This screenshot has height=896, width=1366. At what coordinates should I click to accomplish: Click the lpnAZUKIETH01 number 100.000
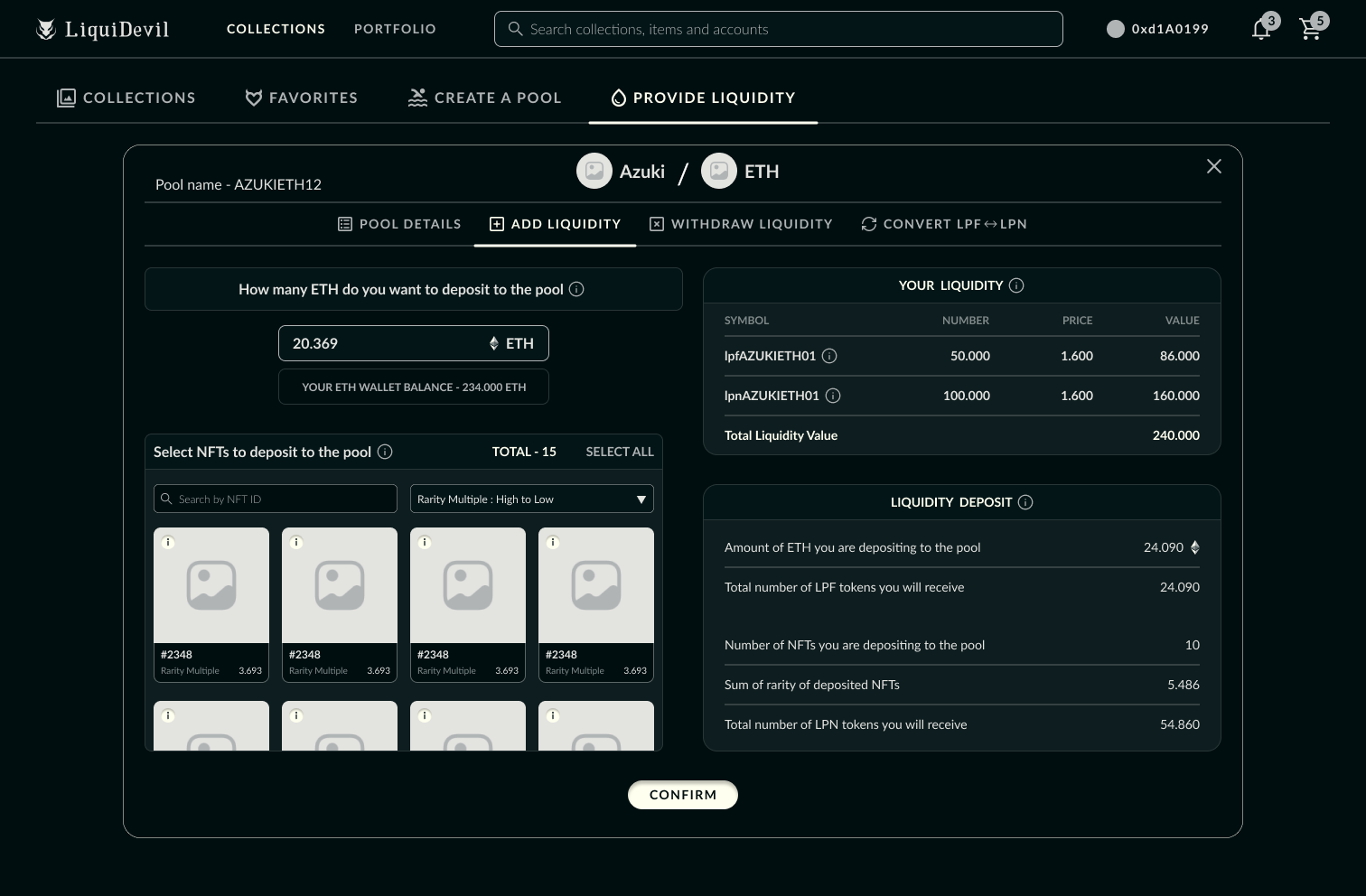tap(967, 396)
